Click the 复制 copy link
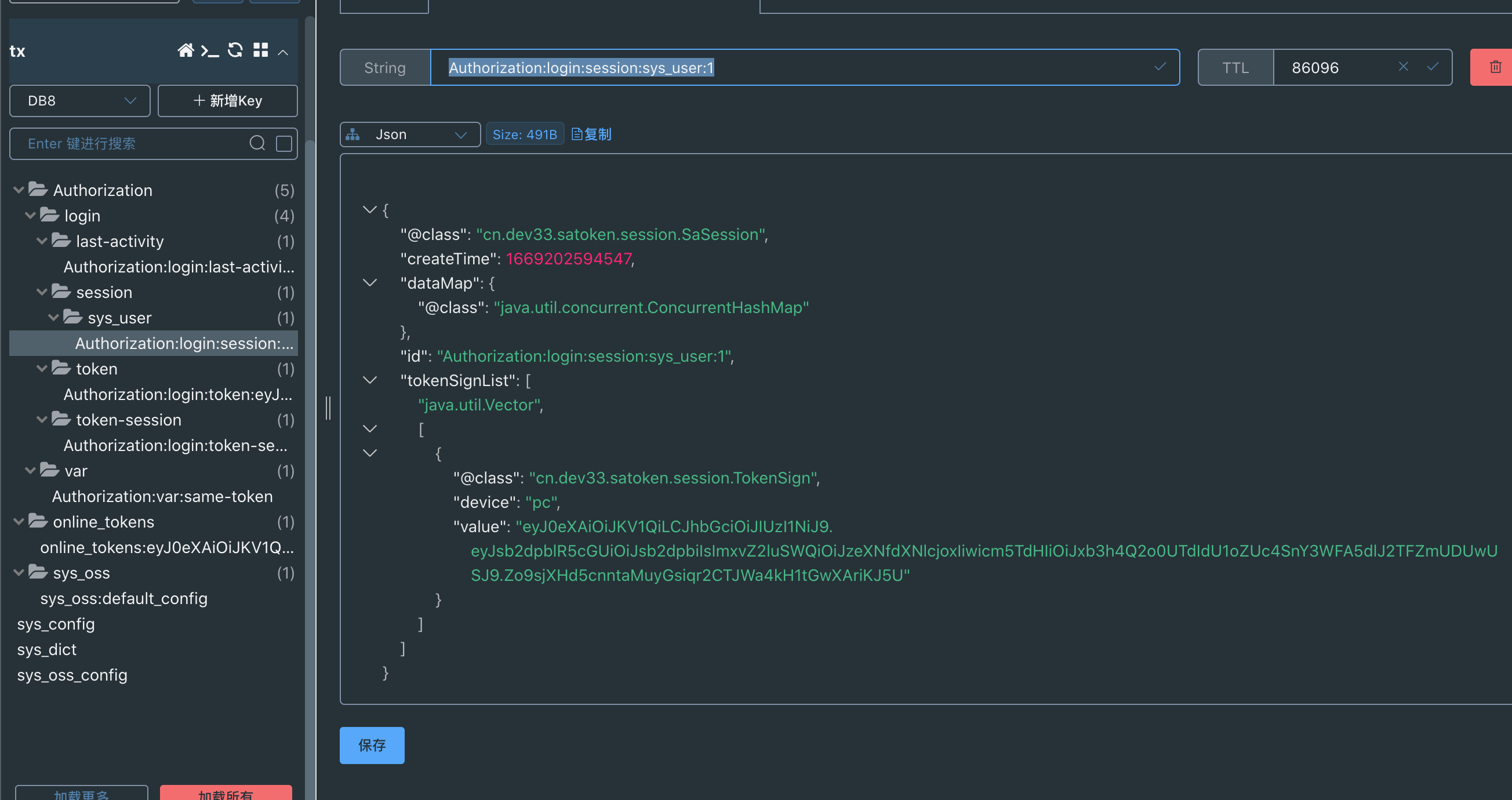The image size is (1512, 800). coord(592,134)
